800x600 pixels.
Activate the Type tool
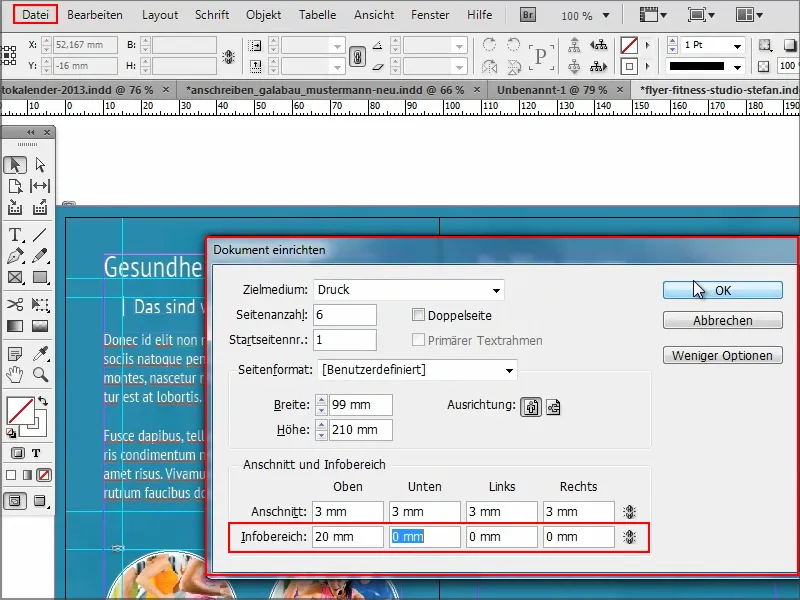point(15,235)
